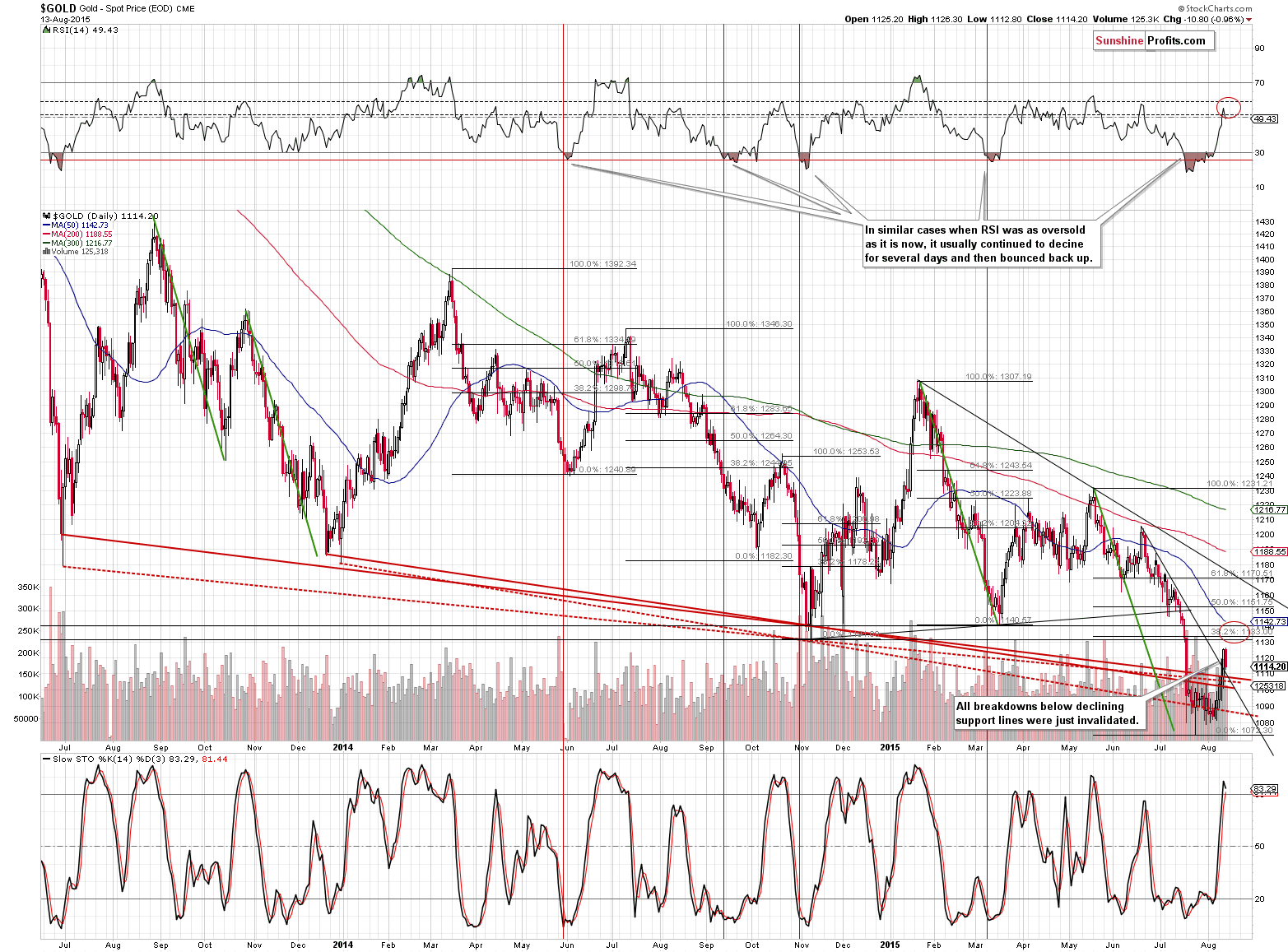This screenshot has width=1288, height=952.
Task: Click the Chg -10.80 (-0.96%) value
Action: point(1203,19)
